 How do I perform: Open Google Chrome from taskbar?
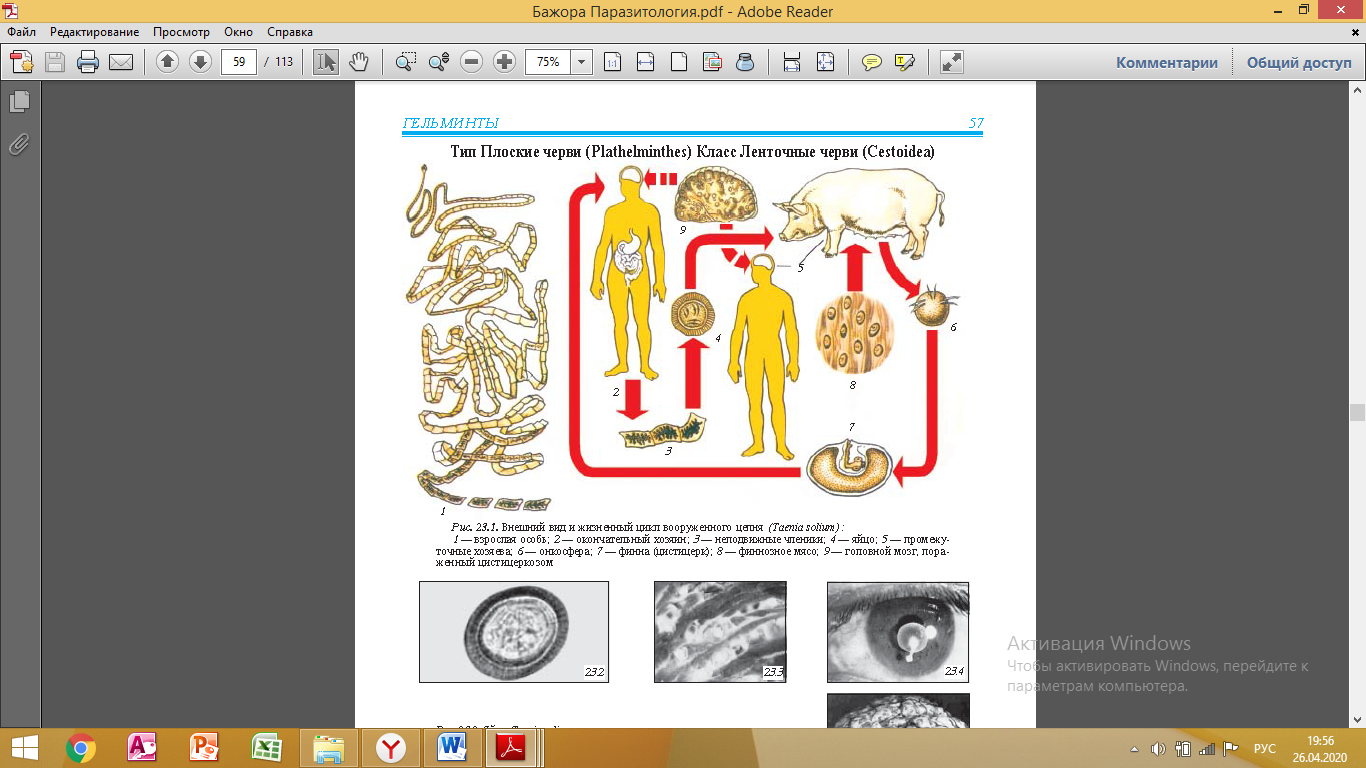(81, 748)
